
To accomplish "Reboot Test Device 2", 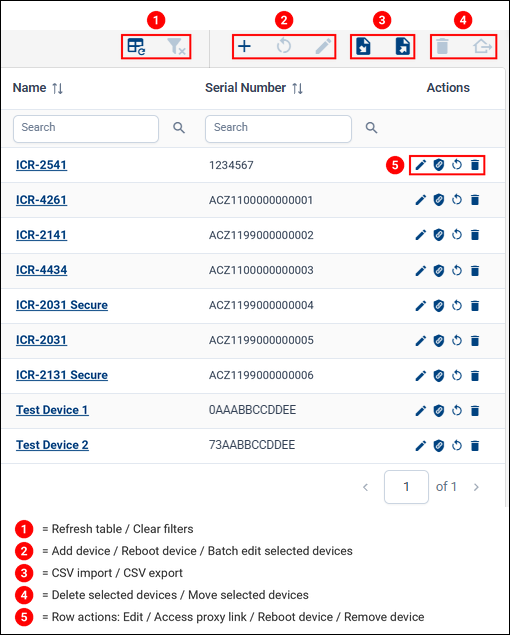I will click(457, 446).
